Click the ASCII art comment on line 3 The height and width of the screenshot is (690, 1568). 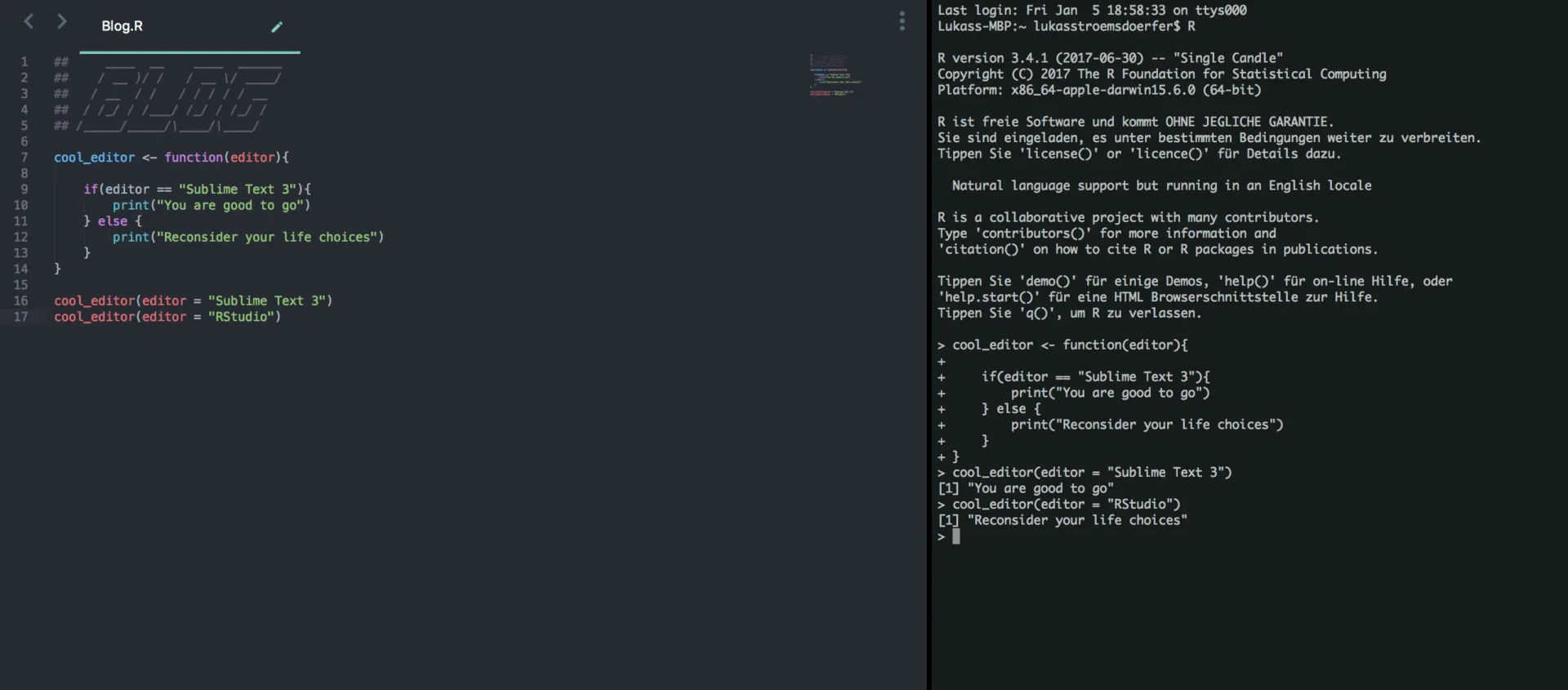pyautogui.click(x=161, y=94)
